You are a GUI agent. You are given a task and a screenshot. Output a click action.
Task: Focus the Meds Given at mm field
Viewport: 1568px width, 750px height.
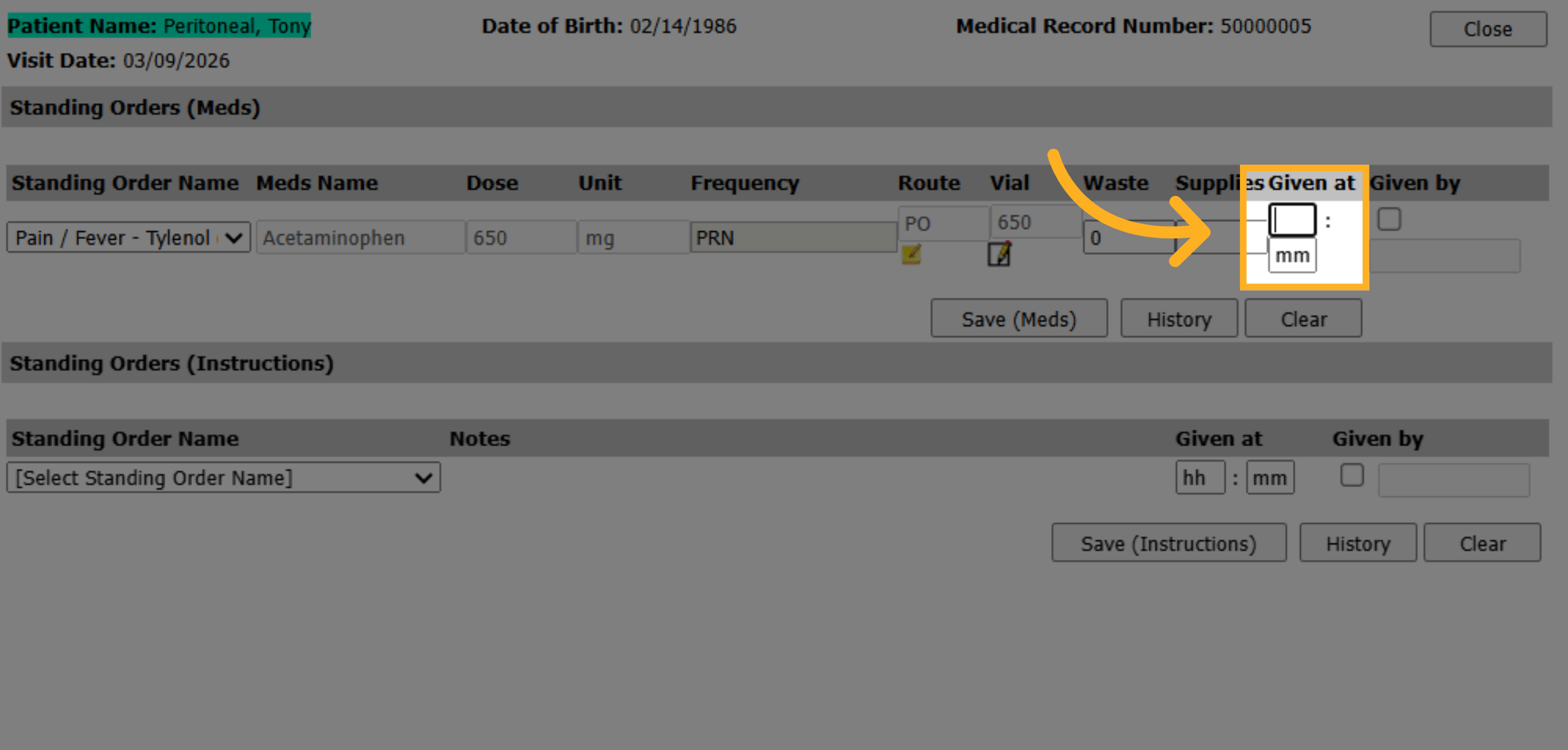coord(1292,255)
